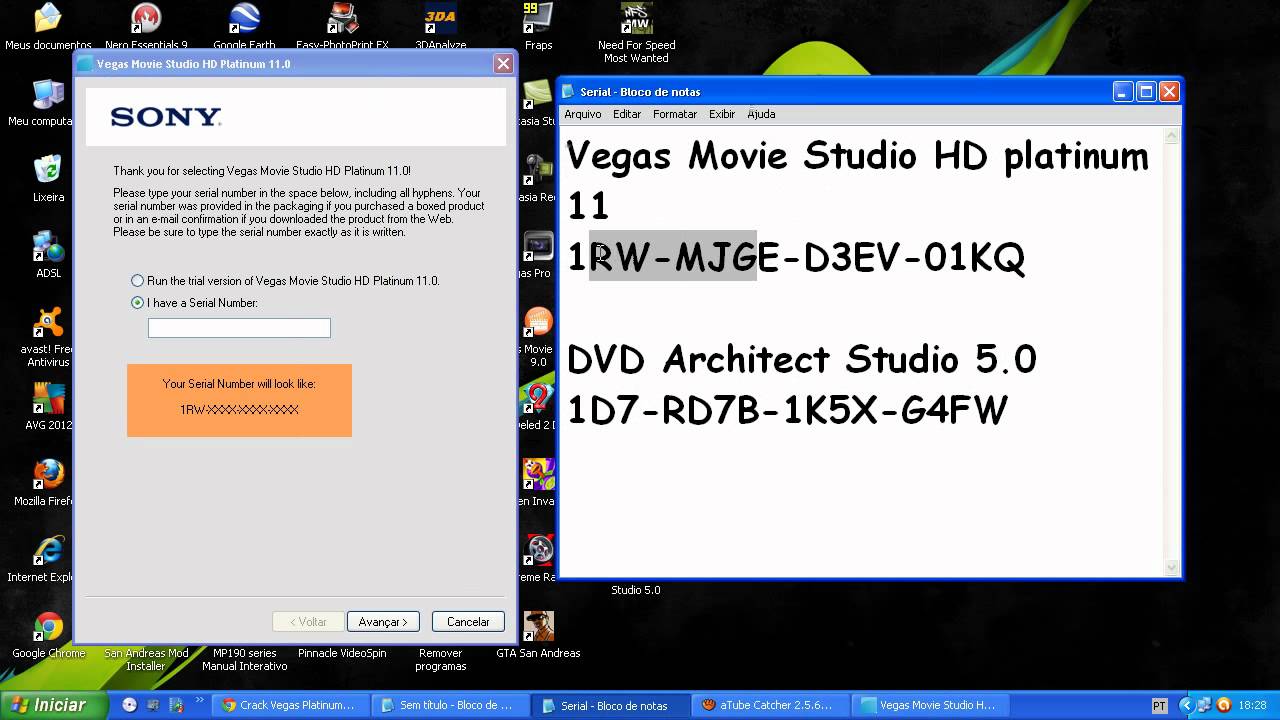
Task: Open Easy-PhotoPrint EX shortcut
Action: pos(342,26)
